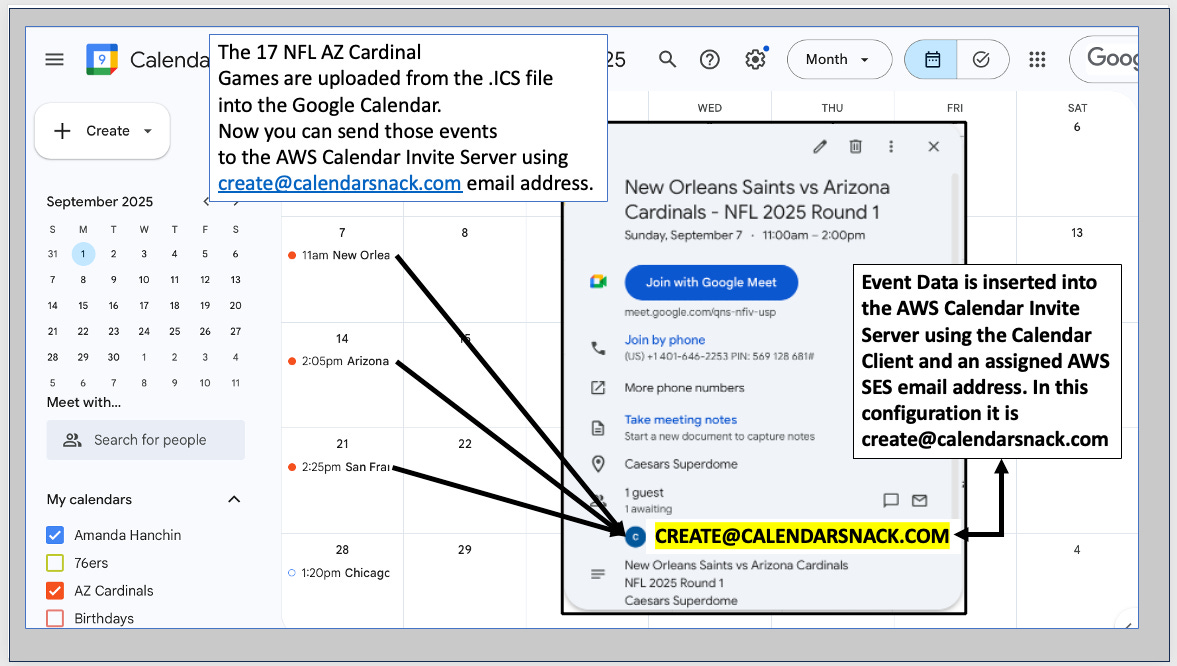The image size is (1177, 666).
Task: Click the create@calendarsnack.com link in note
Action: click(x=339, y=183)
